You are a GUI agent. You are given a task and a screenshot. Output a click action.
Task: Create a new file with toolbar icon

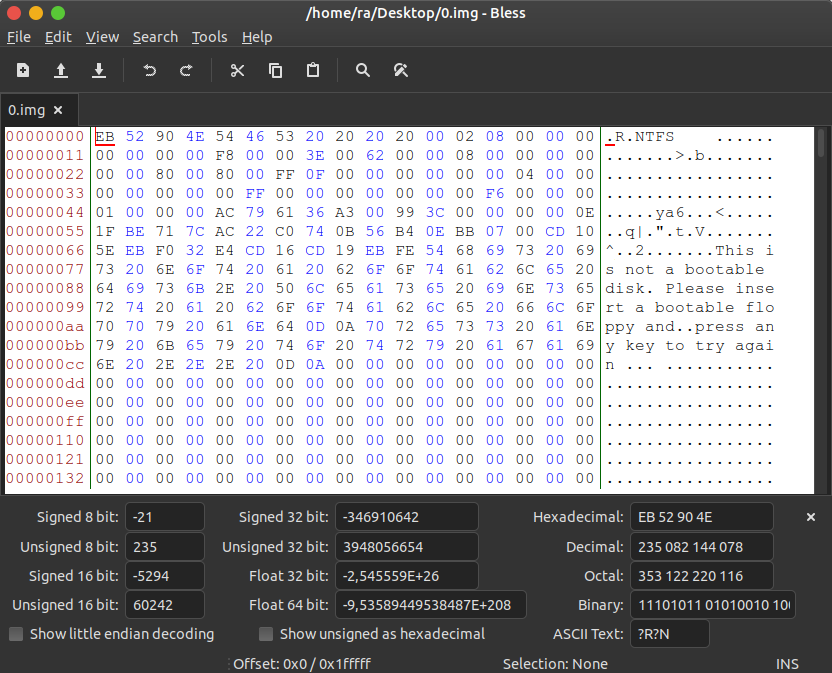point(23,70)
